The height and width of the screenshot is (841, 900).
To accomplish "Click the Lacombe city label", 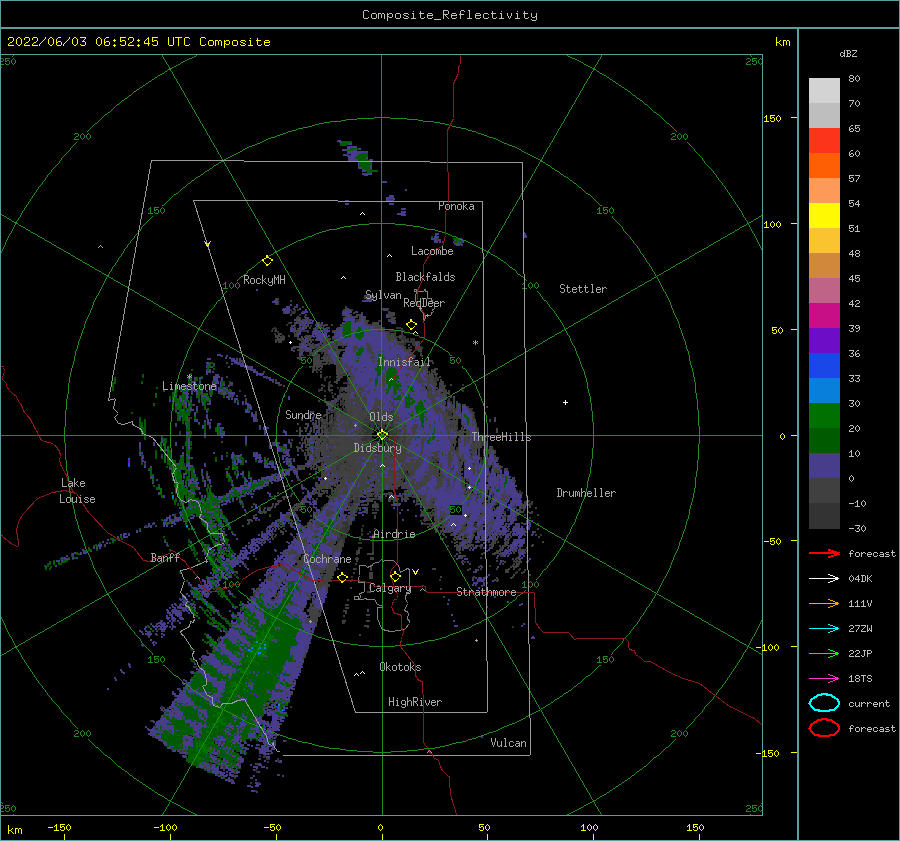I will (432, 251).
